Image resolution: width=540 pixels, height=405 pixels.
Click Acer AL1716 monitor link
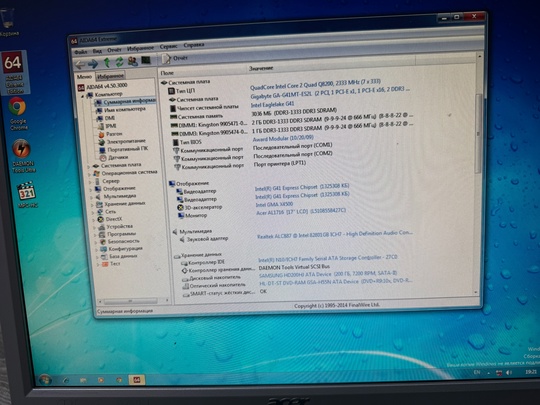[301, 212]
